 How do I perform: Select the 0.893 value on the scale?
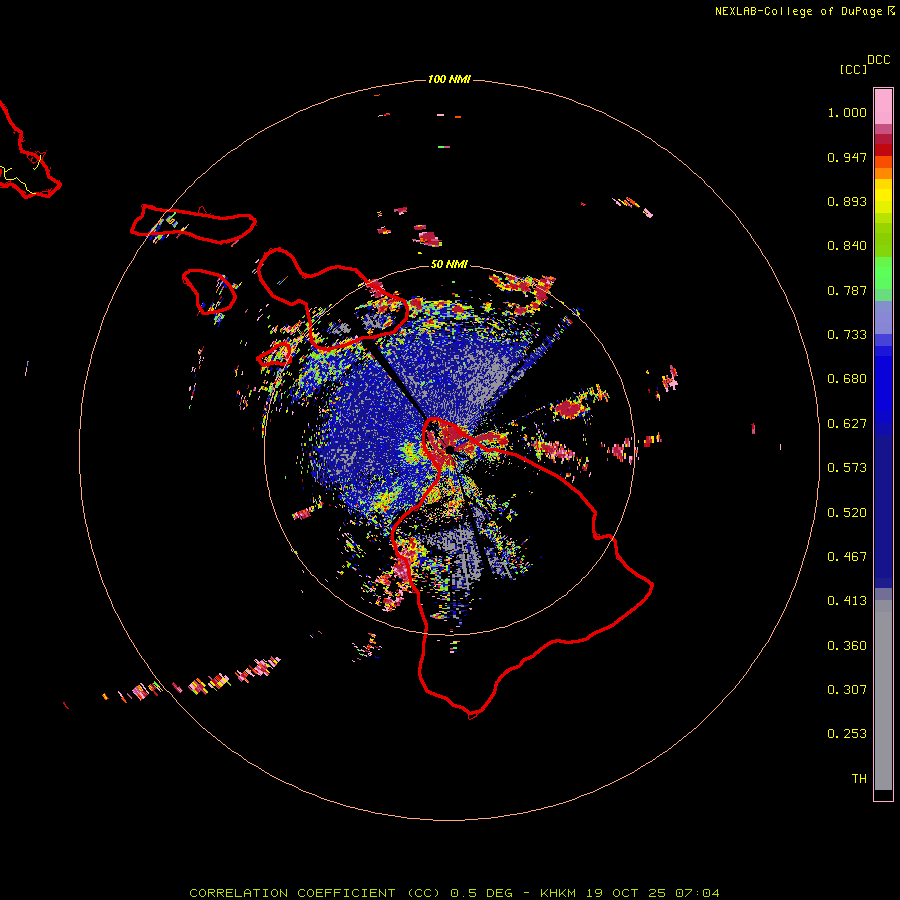tap(847, 201)
